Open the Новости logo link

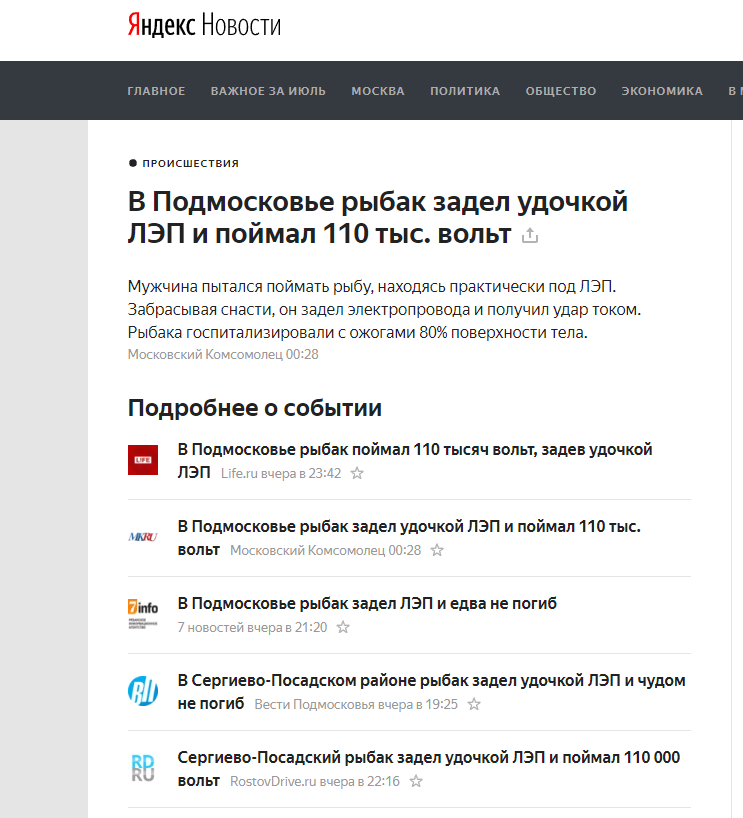point(241,25)
